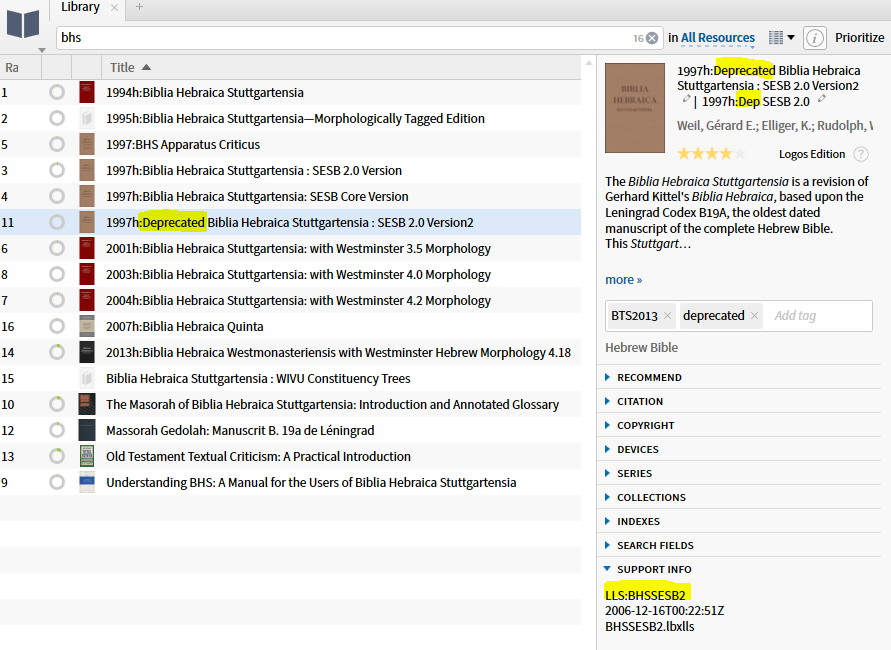Click the Massorah Gedolah cover icon
The height and width of the screenshot is (650, 891).
pos(87,430)
